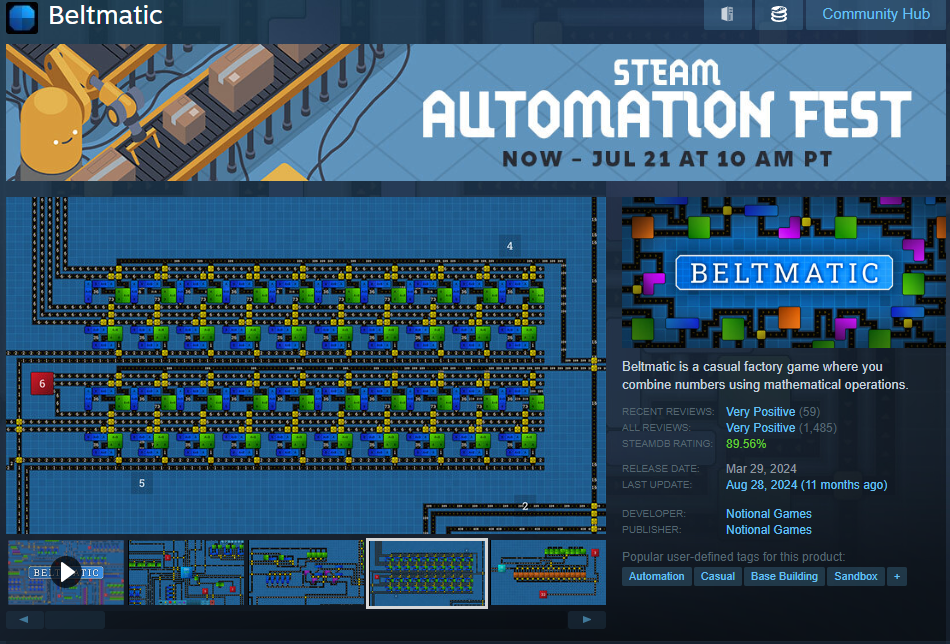Open the Community Hub
The image size is (950, 644).
[x=875, y=14]
